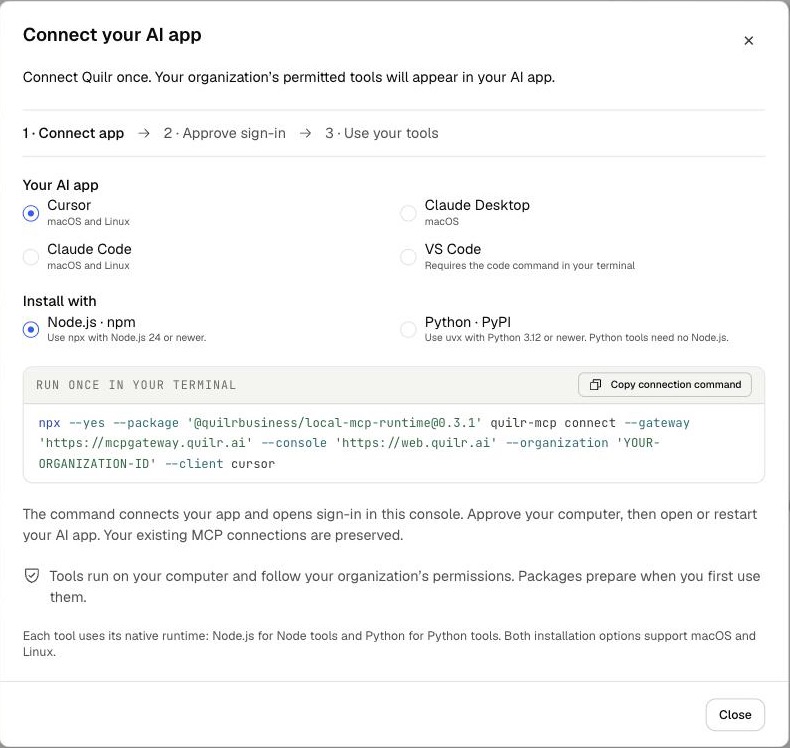Close the dialog with the X icon
The width and height of the screenshot is (790, 748).
coord(748,40)
